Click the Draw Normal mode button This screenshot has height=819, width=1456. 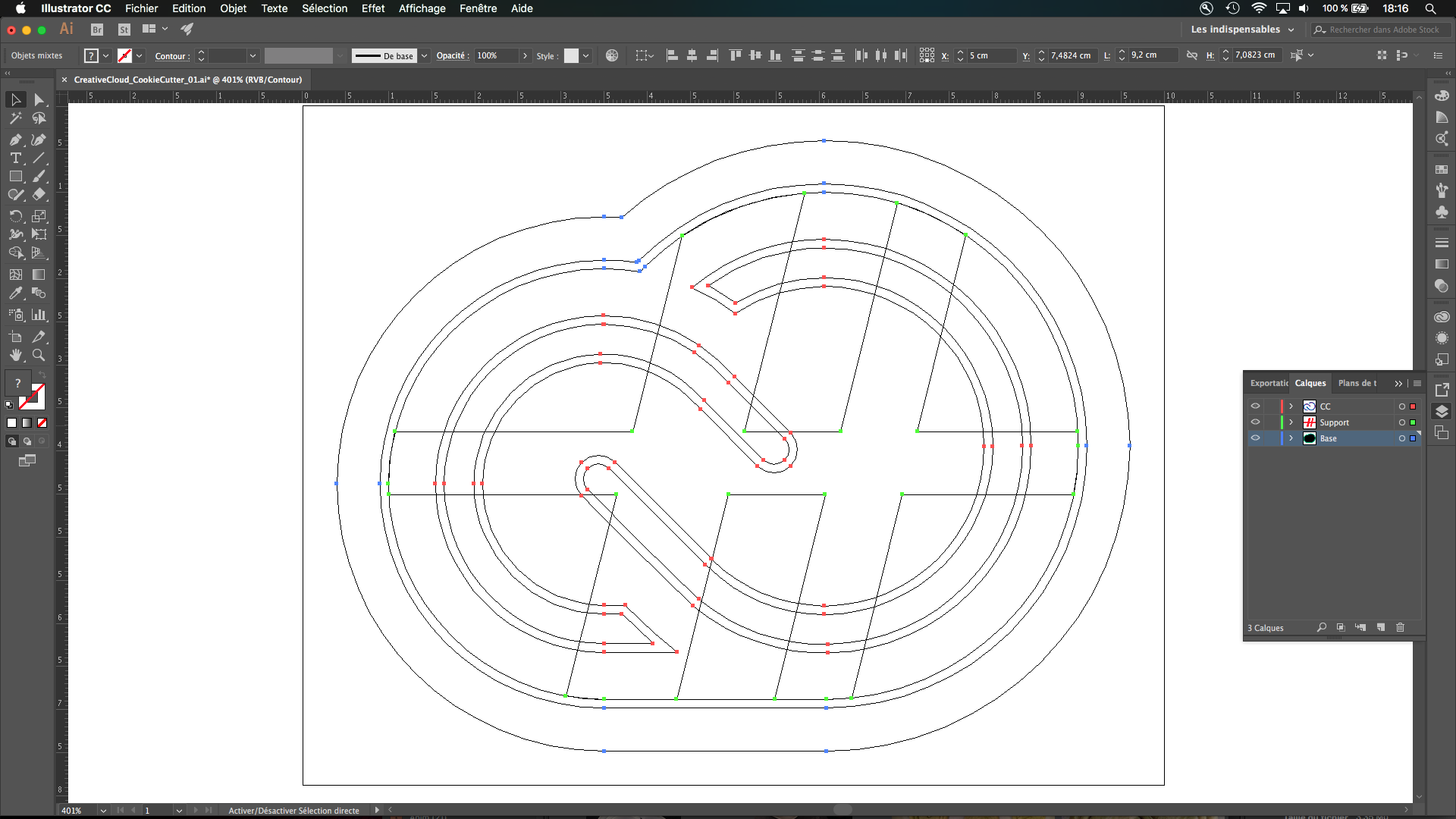tap(12, 441)
